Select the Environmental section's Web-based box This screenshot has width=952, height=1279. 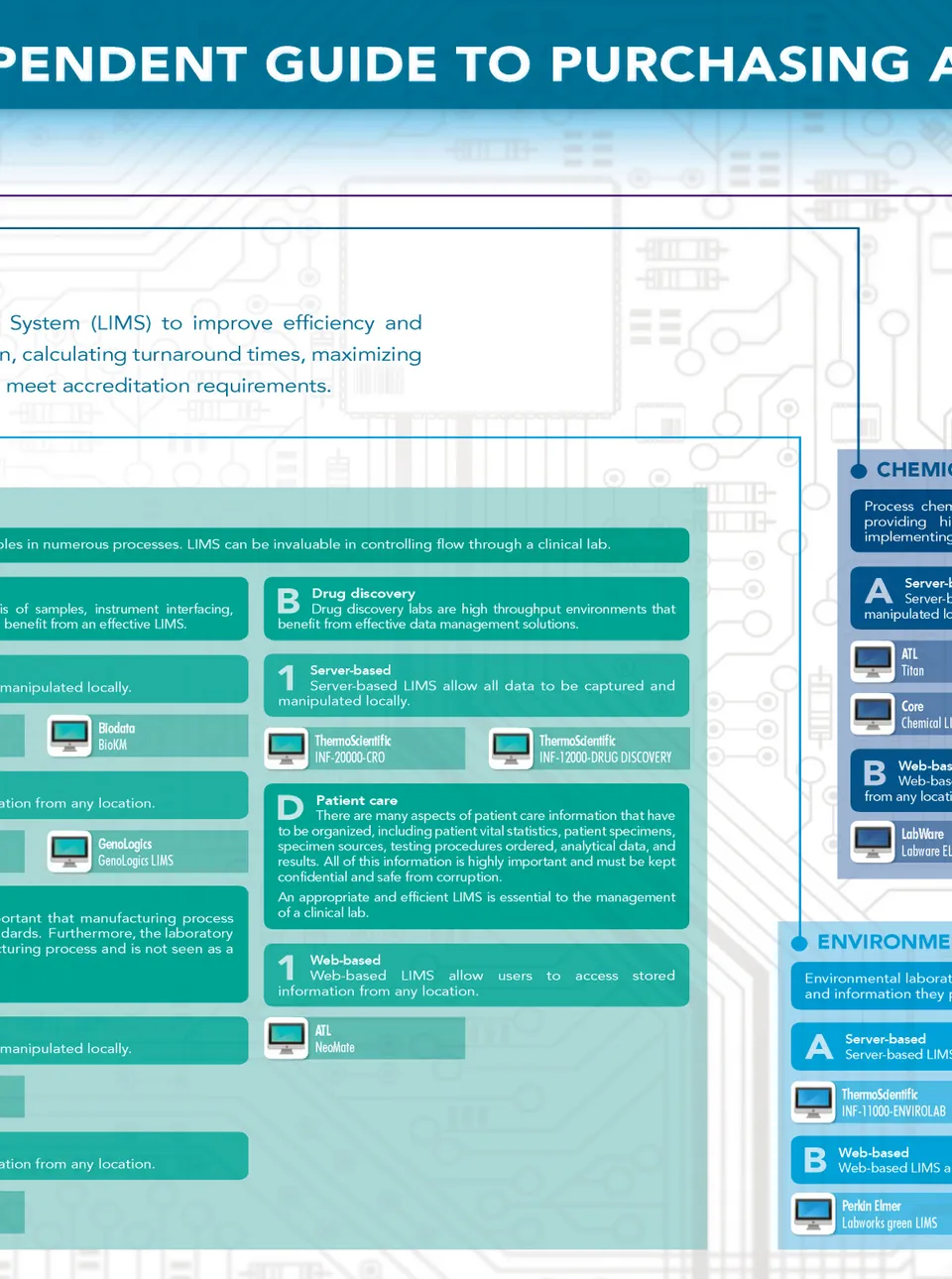(873, 1160)
